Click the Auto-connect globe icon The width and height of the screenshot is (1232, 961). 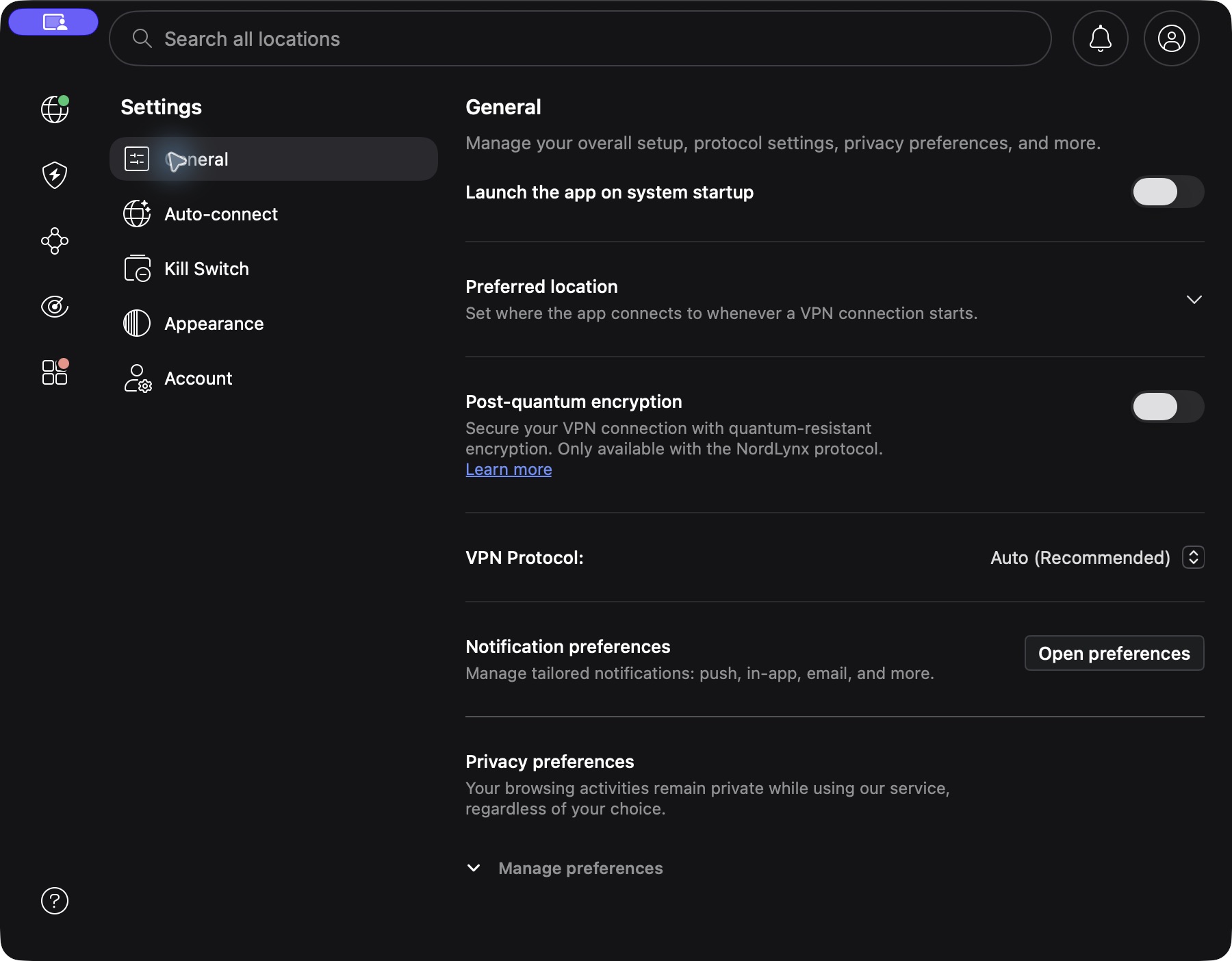coord(137,214)
